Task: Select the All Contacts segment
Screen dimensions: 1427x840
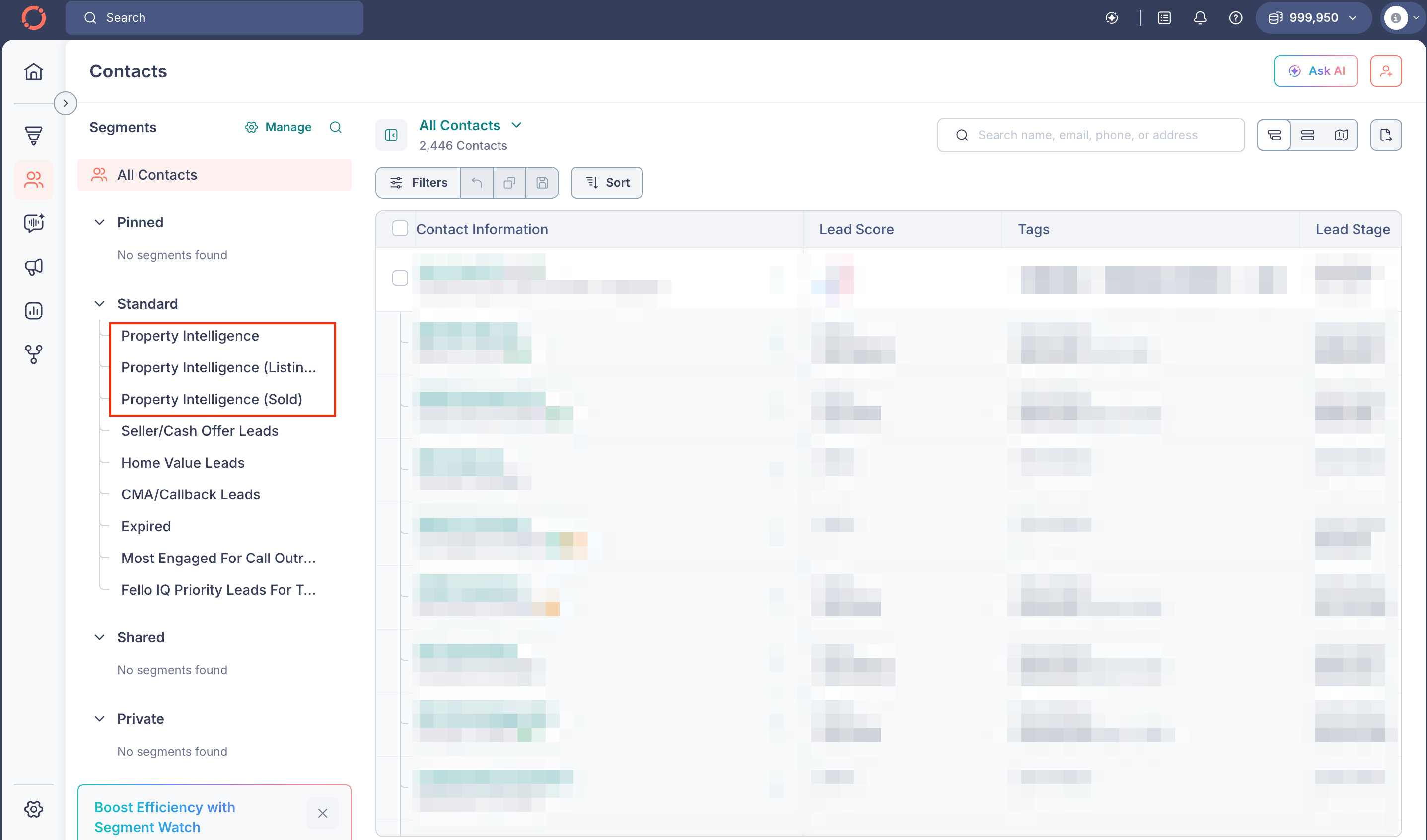Action: tap(214, 175)
